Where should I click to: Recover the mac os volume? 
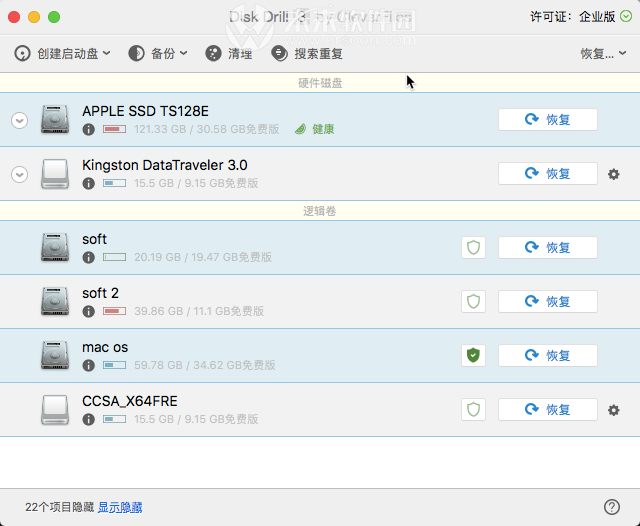pyautogui.click(x=548, y=355)
